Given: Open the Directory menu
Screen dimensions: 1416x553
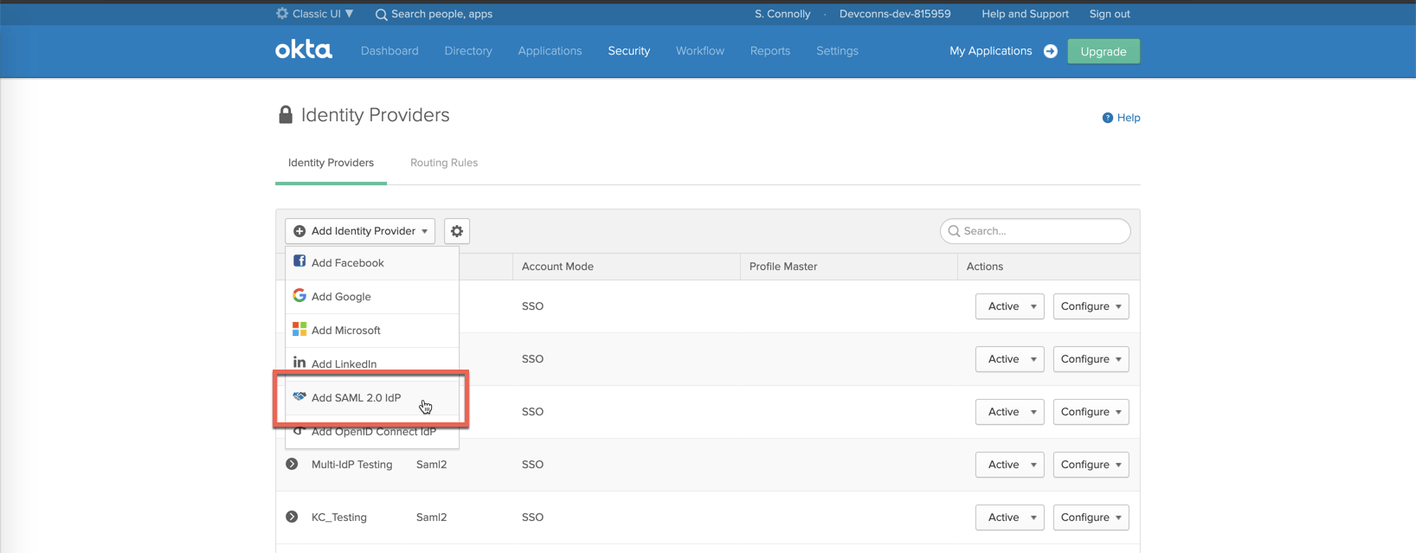Looking at the screenshot, I should coord(468,51).
